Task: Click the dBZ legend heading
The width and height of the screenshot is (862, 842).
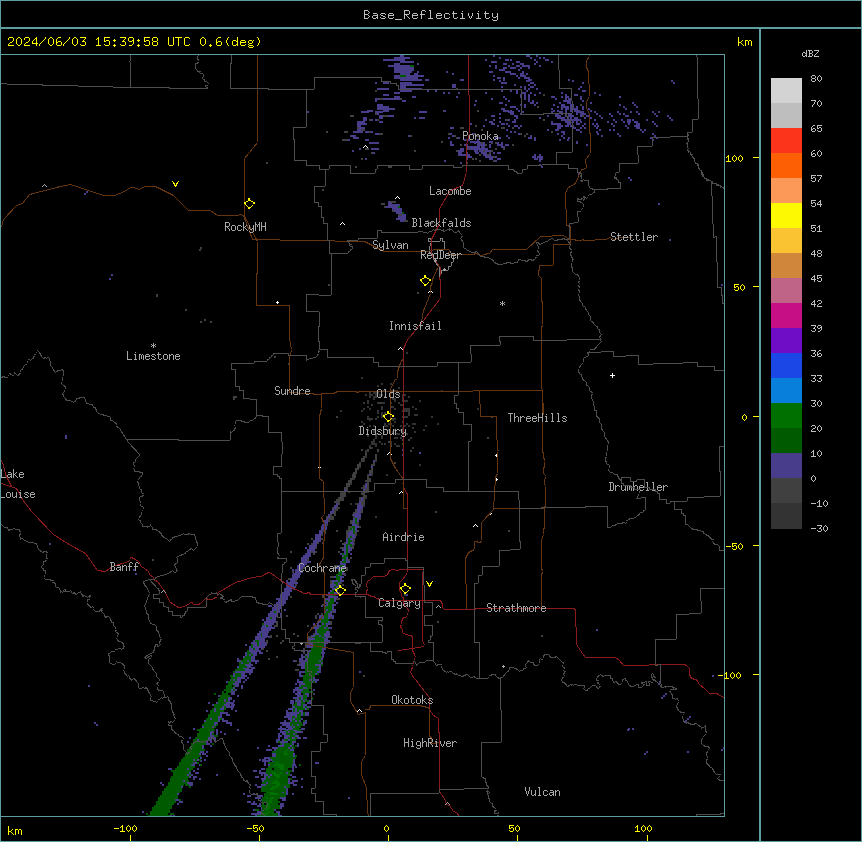Action: (810, 54)
